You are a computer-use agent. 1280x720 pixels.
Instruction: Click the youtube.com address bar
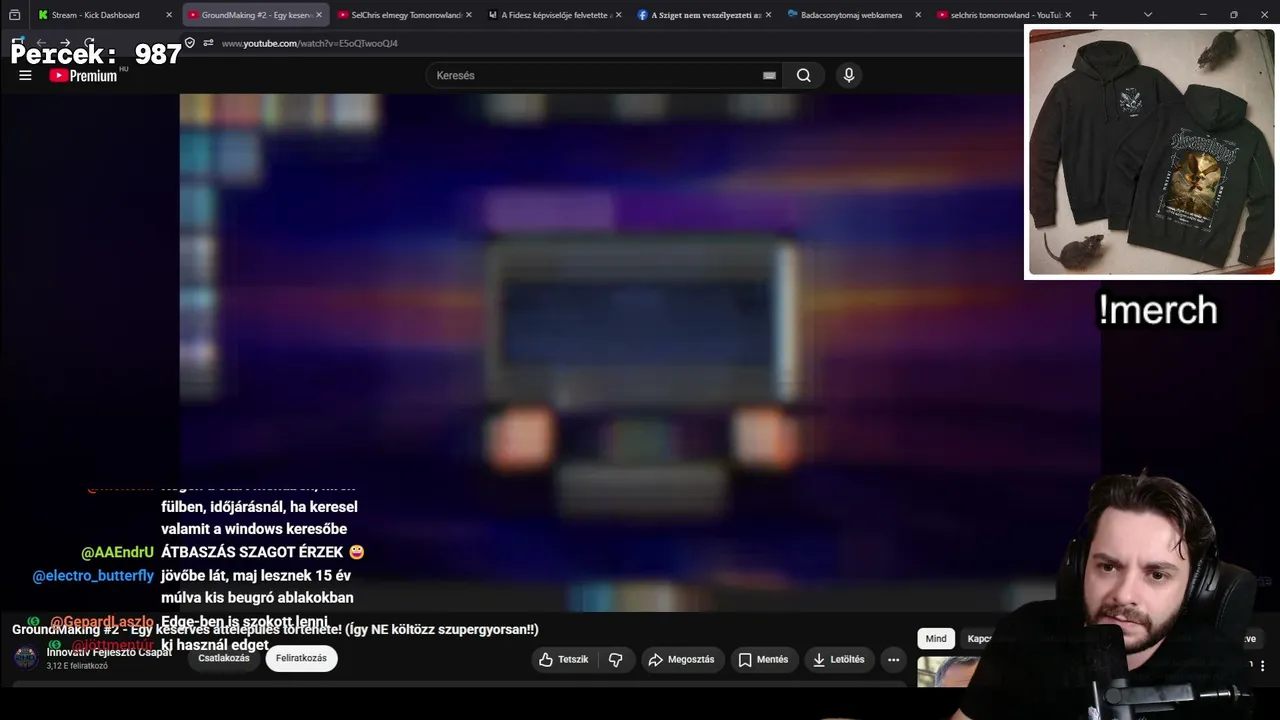point(309,43)
